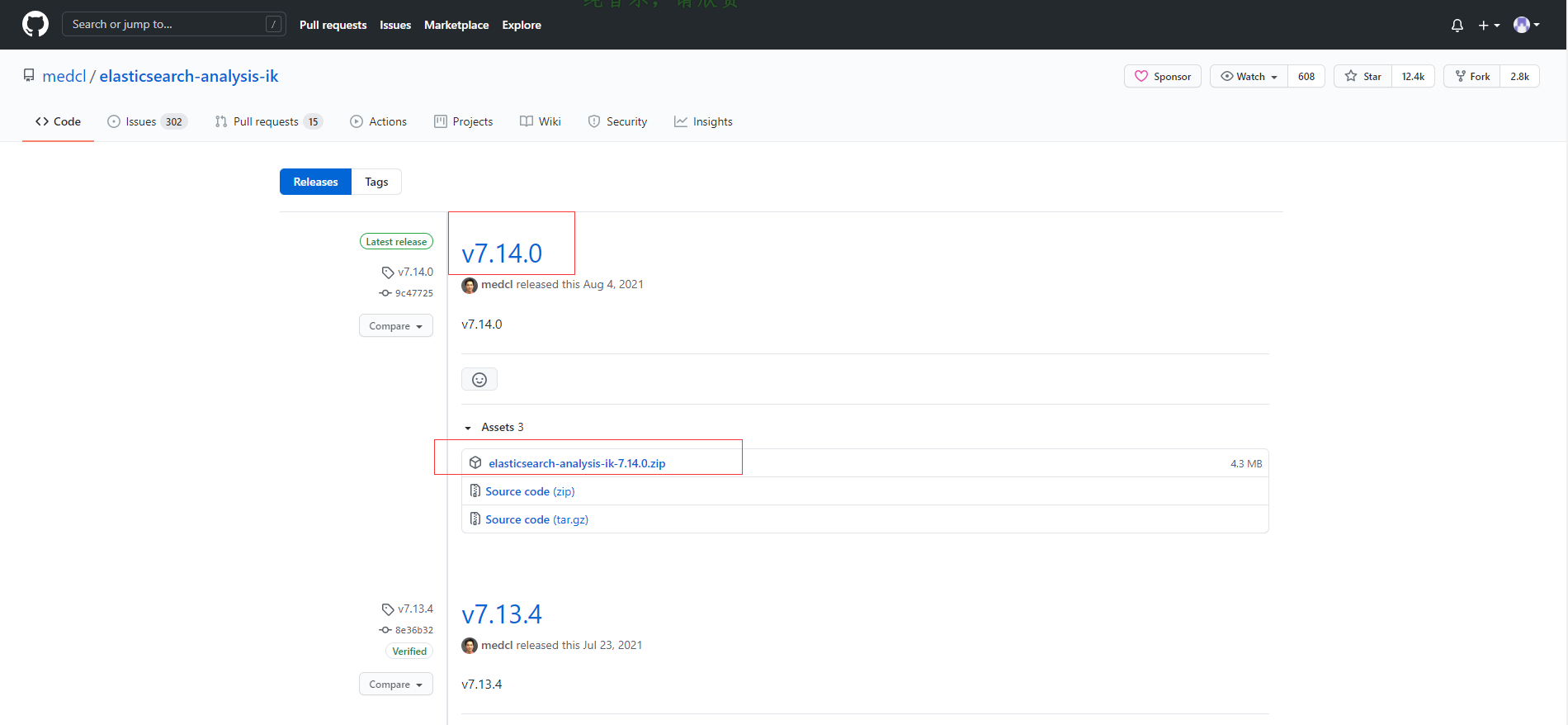Image resolution: width=1568 pixels, height=725 pixels.
Task: Click the medcl avatar on v7.13.4 release
Action: pos(470,646)
